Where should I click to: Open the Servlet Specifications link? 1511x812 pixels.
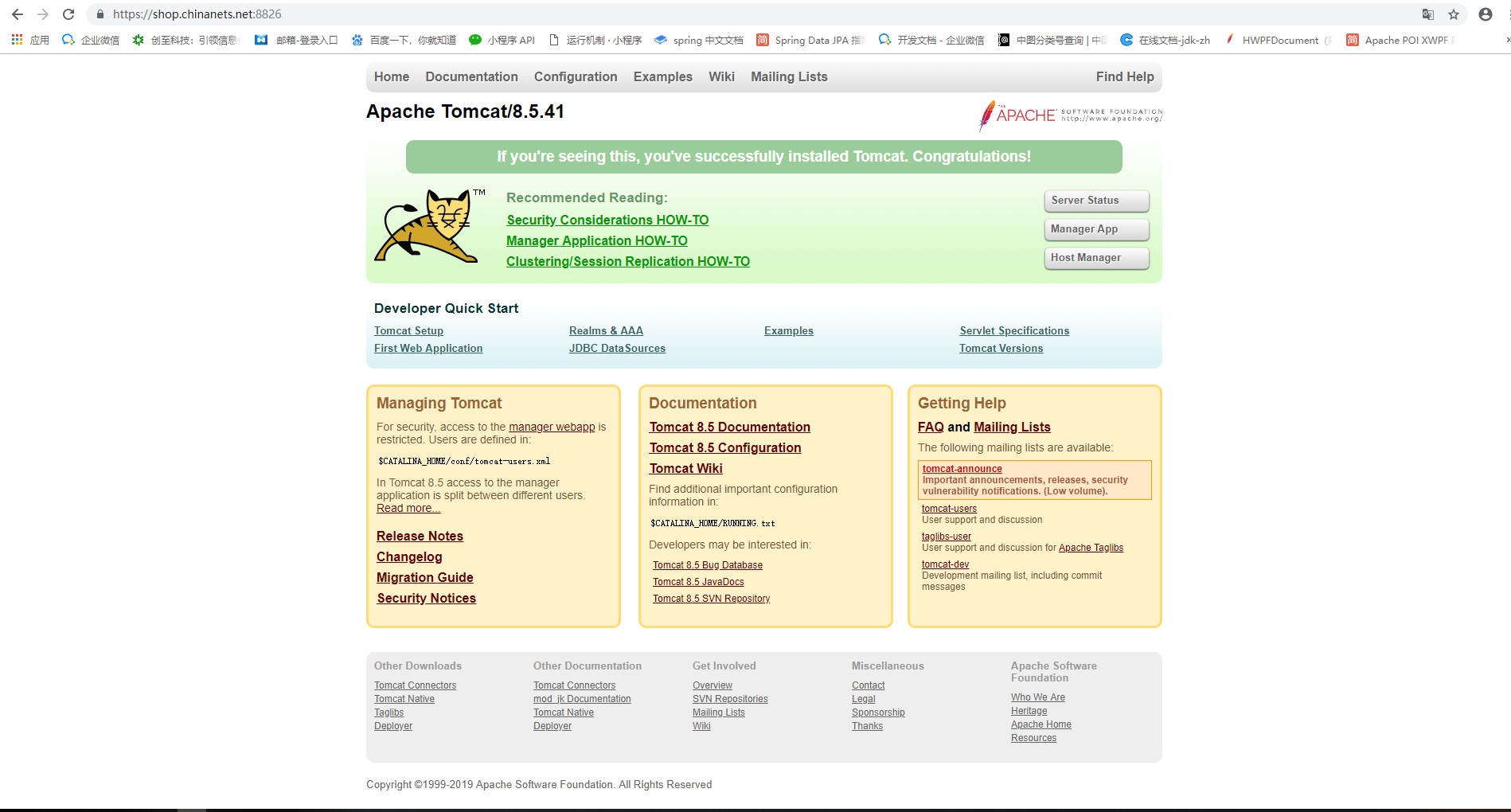1014,330
